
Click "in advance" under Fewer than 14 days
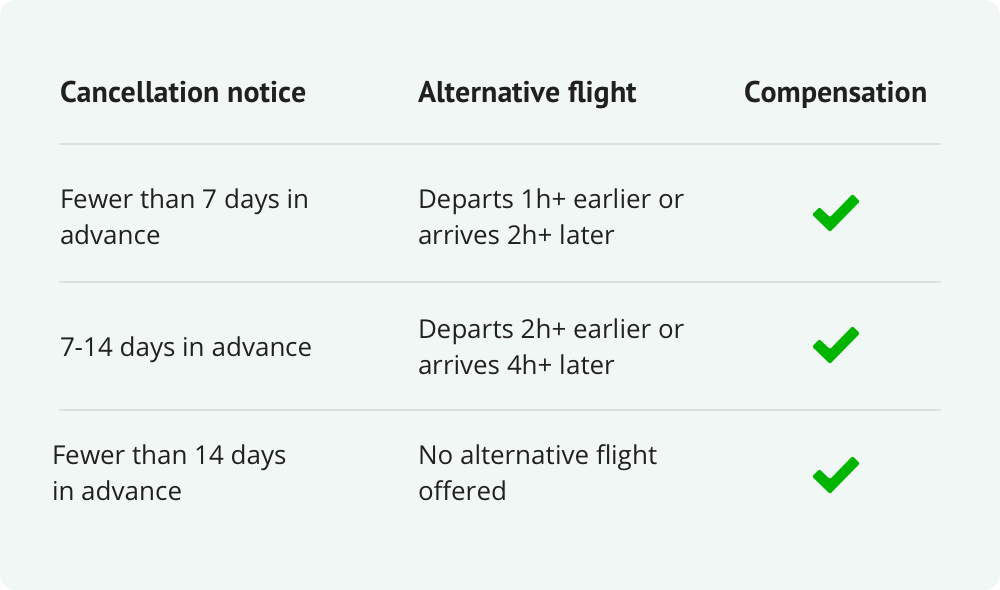(117, 492)
